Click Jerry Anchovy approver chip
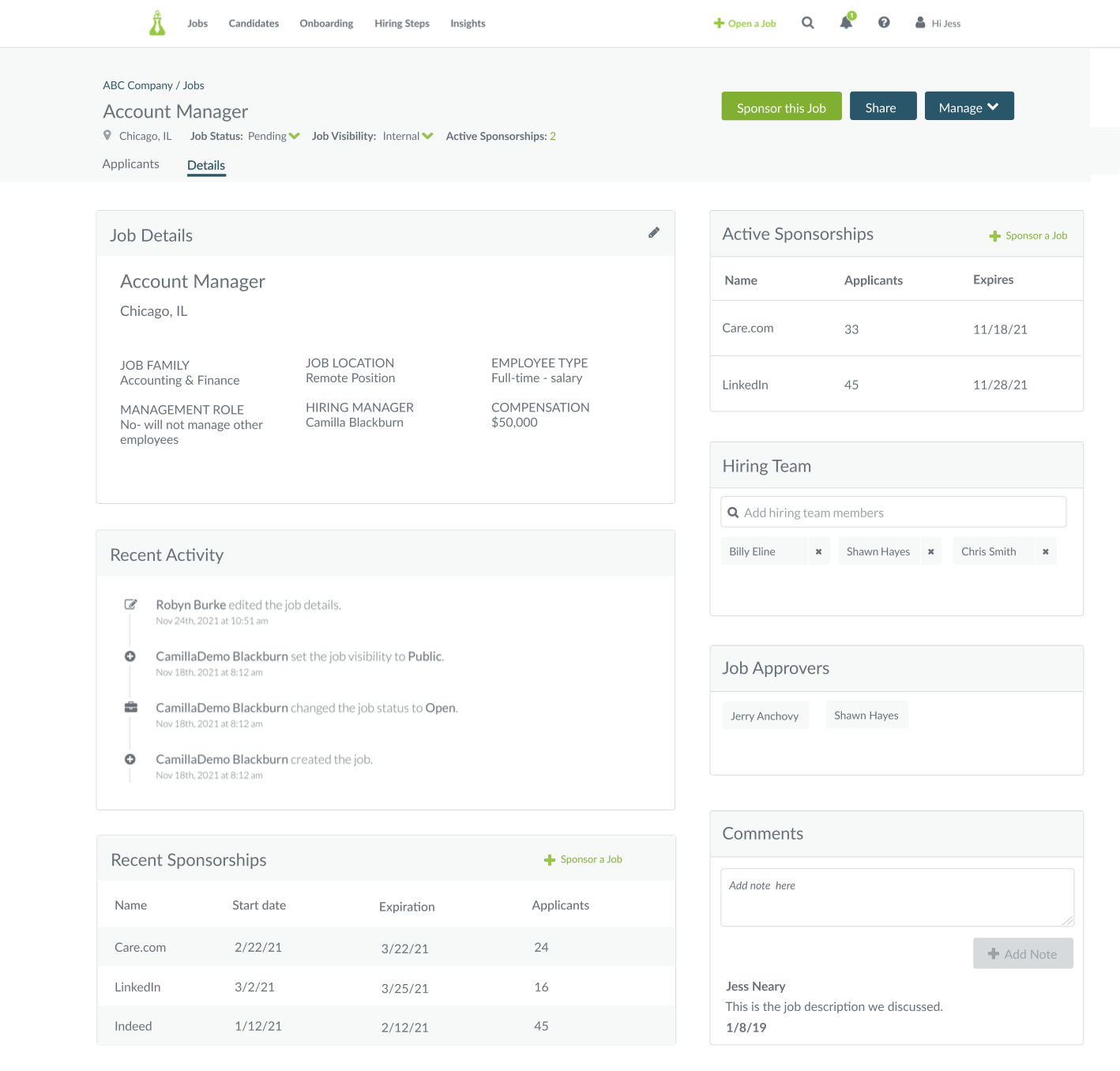 765,716
